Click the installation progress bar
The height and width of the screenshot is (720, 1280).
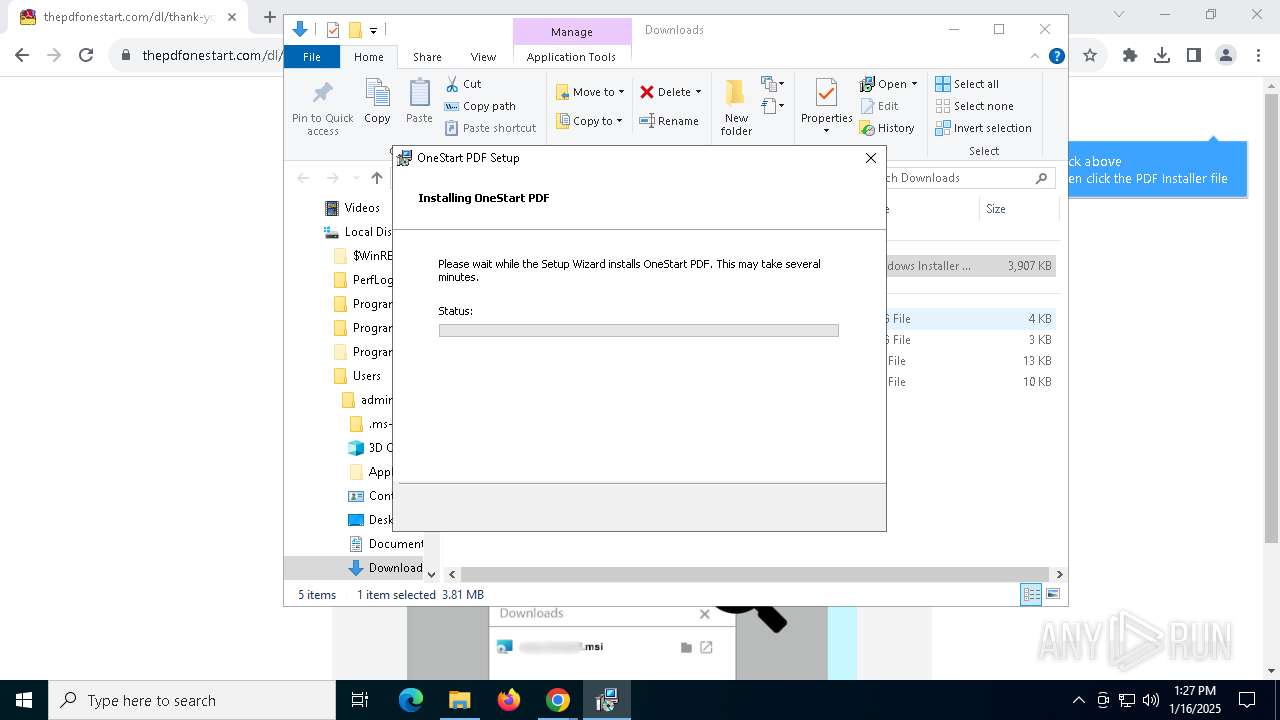point(638,330)
